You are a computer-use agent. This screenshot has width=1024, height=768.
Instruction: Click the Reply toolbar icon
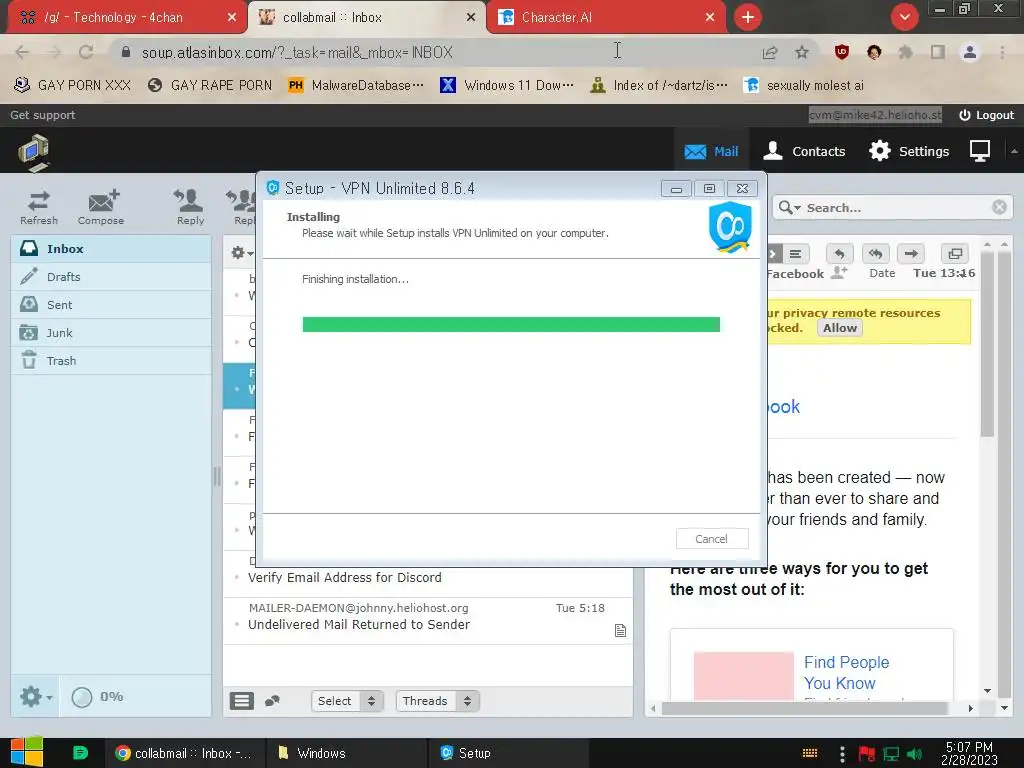(190, 208)
